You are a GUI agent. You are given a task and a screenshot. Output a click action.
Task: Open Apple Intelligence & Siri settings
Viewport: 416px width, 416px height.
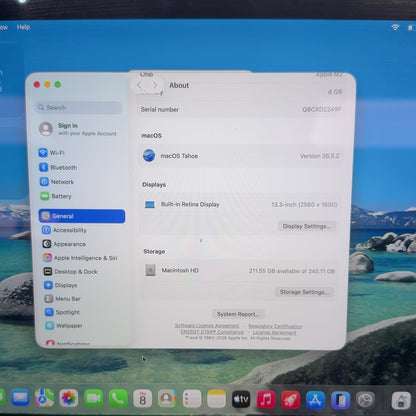[80, 258]
